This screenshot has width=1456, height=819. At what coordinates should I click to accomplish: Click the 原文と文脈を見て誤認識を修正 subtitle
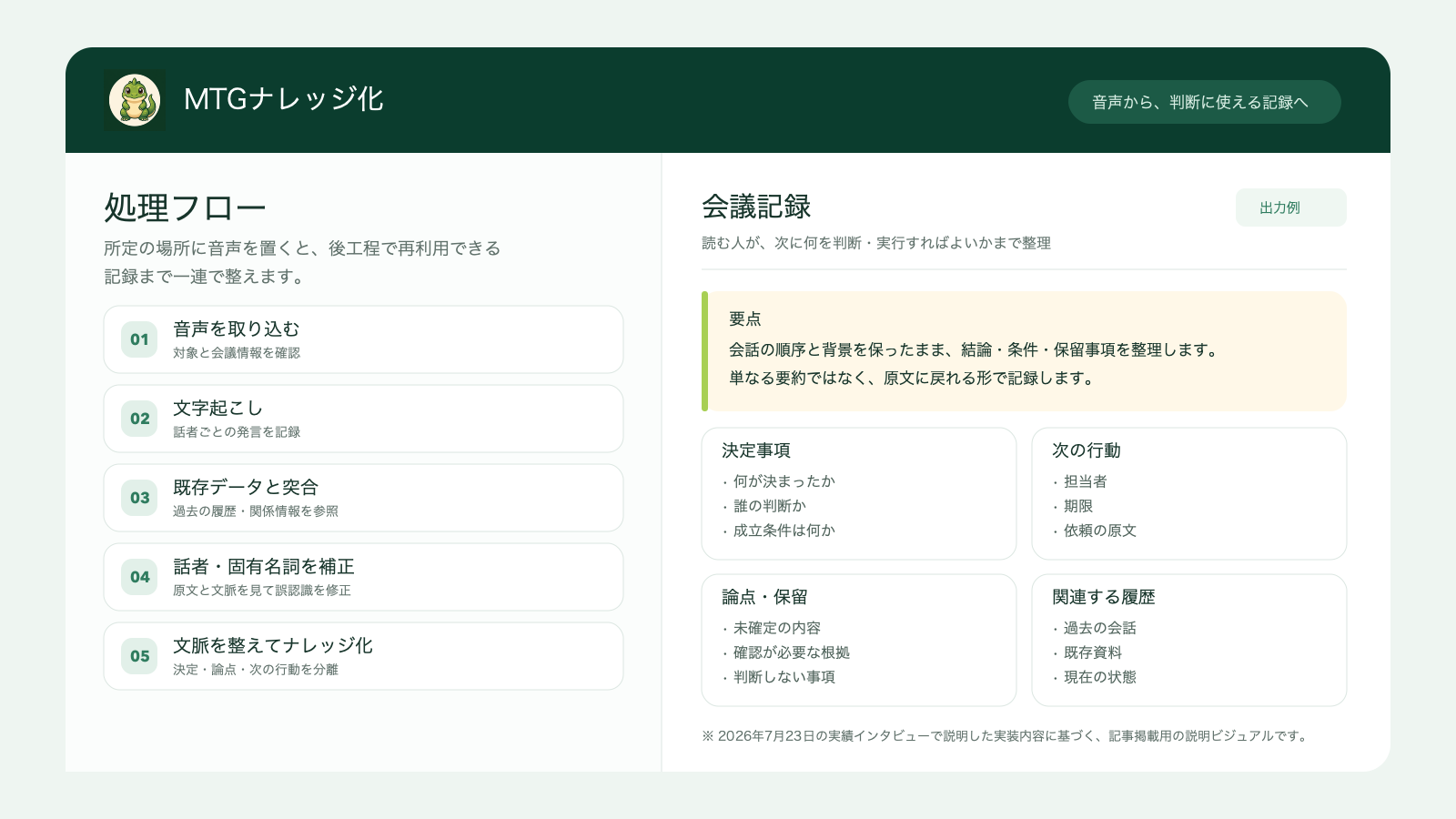click(x=262, y=591)
